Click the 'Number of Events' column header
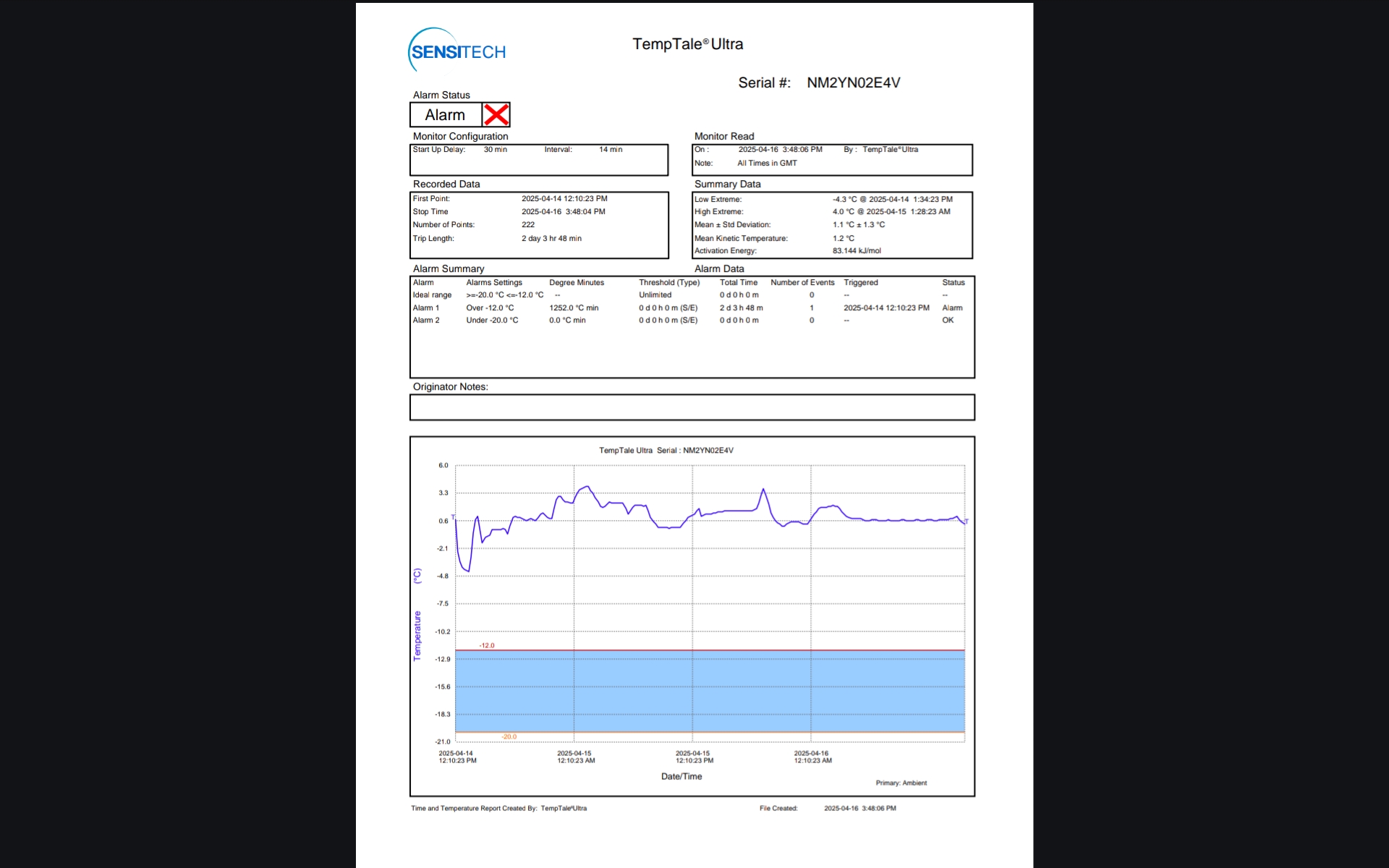1389x868 pixels. pyautogui.click(x=802, y=283)
